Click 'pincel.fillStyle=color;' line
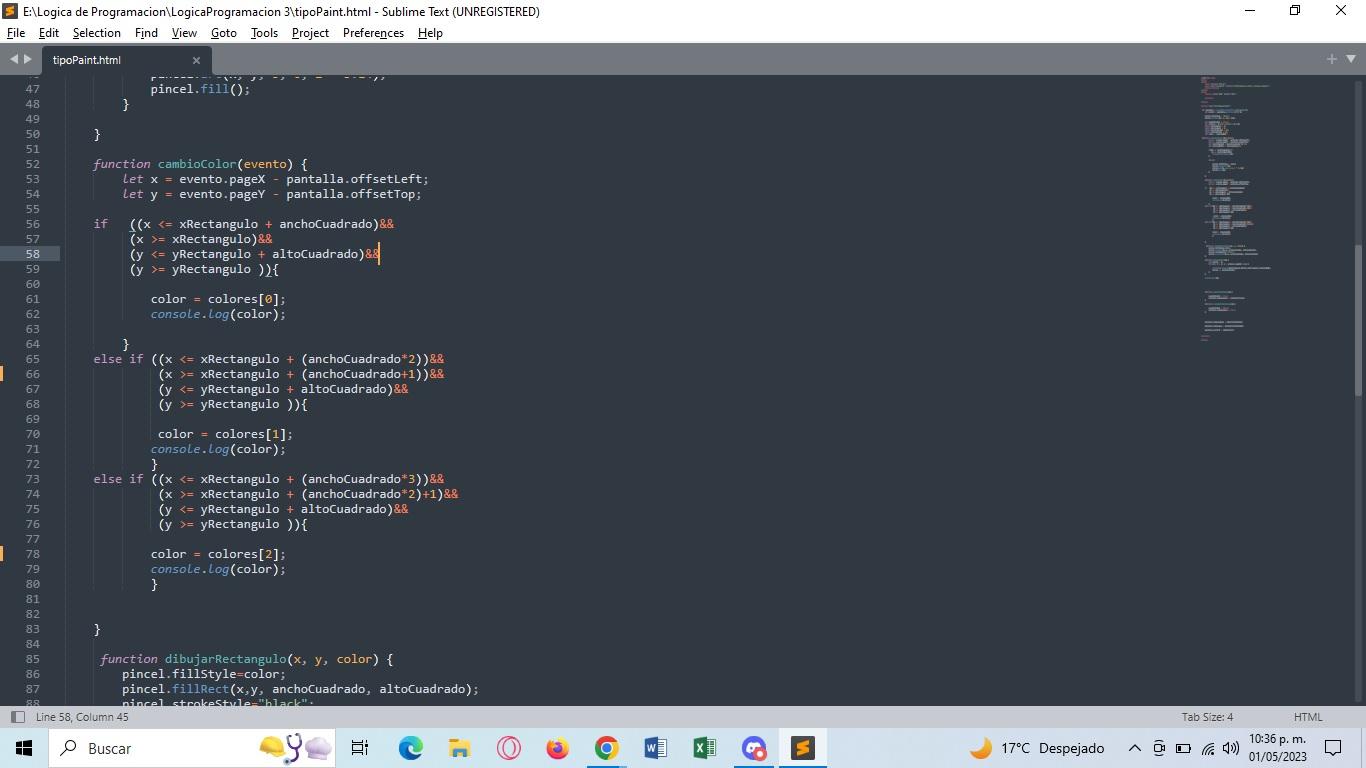The height and width of the screenshot is (768, 1366). pyautogui.click(x=204, y=674)
